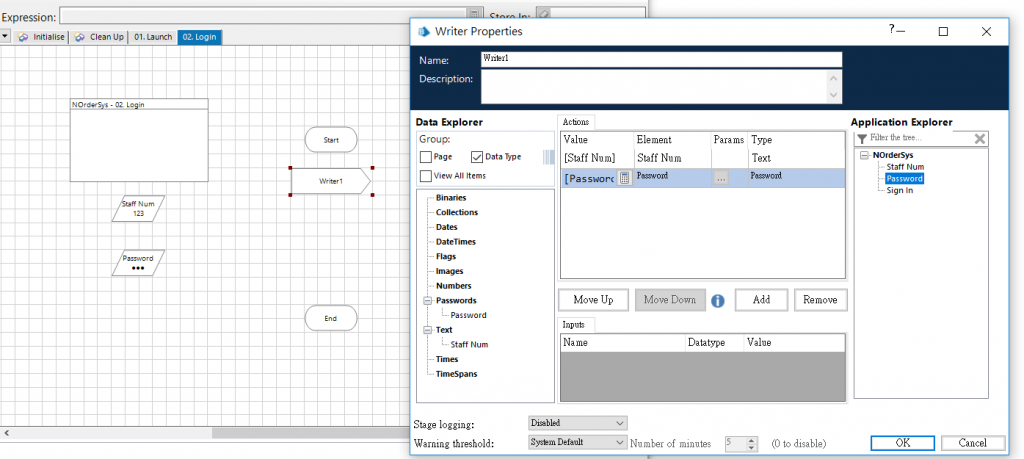This screenshot has width=1024, height=459.
Task: Select the Password data item on canvas
Action: [138, 262]
